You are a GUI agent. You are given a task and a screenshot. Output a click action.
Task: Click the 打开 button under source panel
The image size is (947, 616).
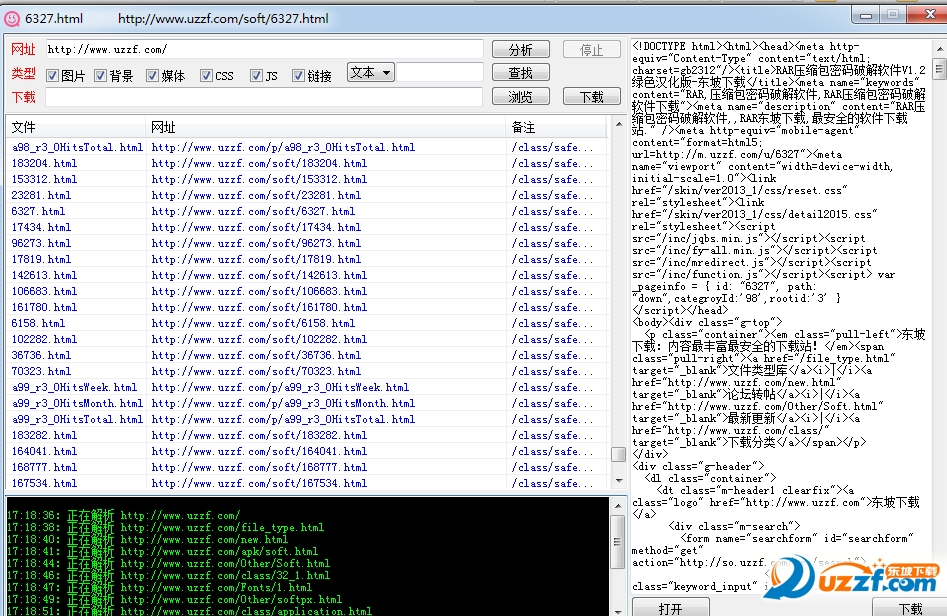670,608
